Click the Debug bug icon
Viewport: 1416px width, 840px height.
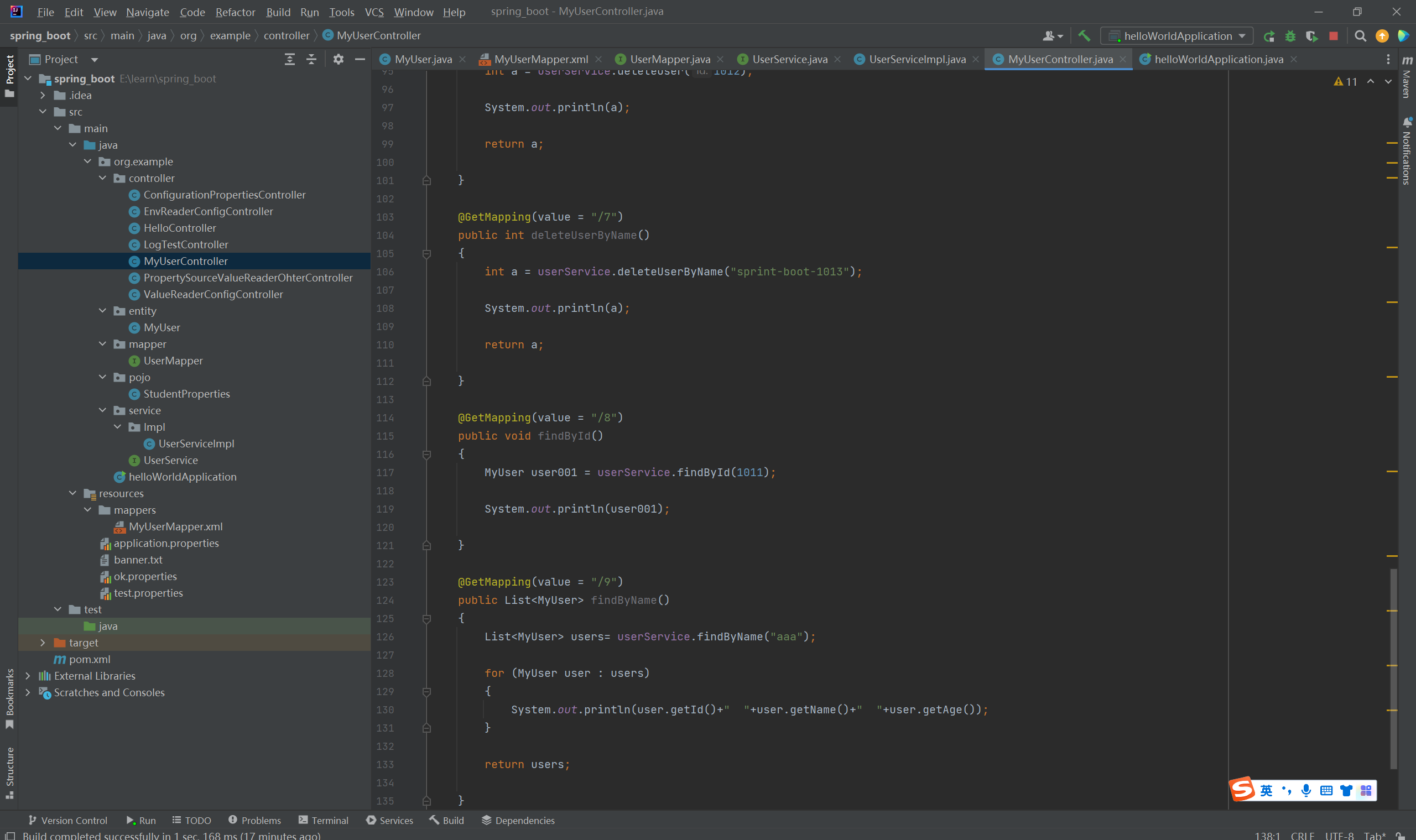coord(1290,36)
